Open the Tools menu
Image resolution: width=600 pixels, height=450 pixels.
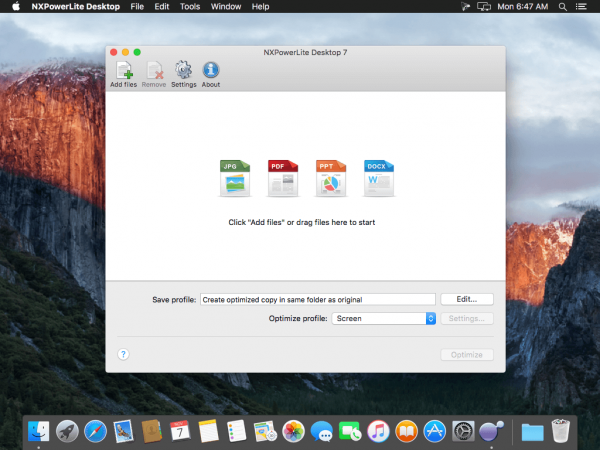(x=190, y=7)
